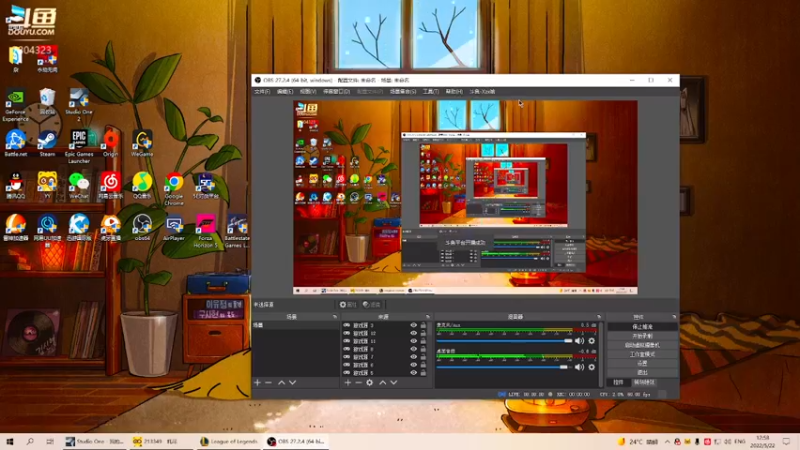Remove selected source with minus icon
Viewport: 800px width, 450px height.
pos(358,382)
